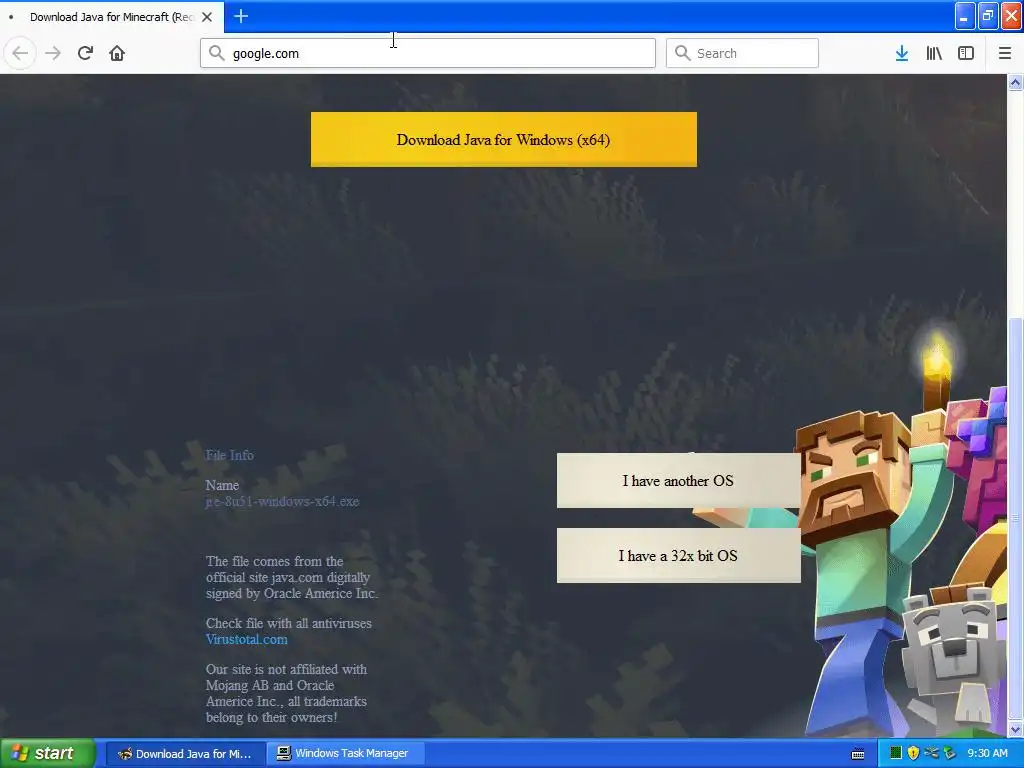Viewport: 1024px width, 768px height.
Task: Click the browser Back arrow button
Action: 20,53
